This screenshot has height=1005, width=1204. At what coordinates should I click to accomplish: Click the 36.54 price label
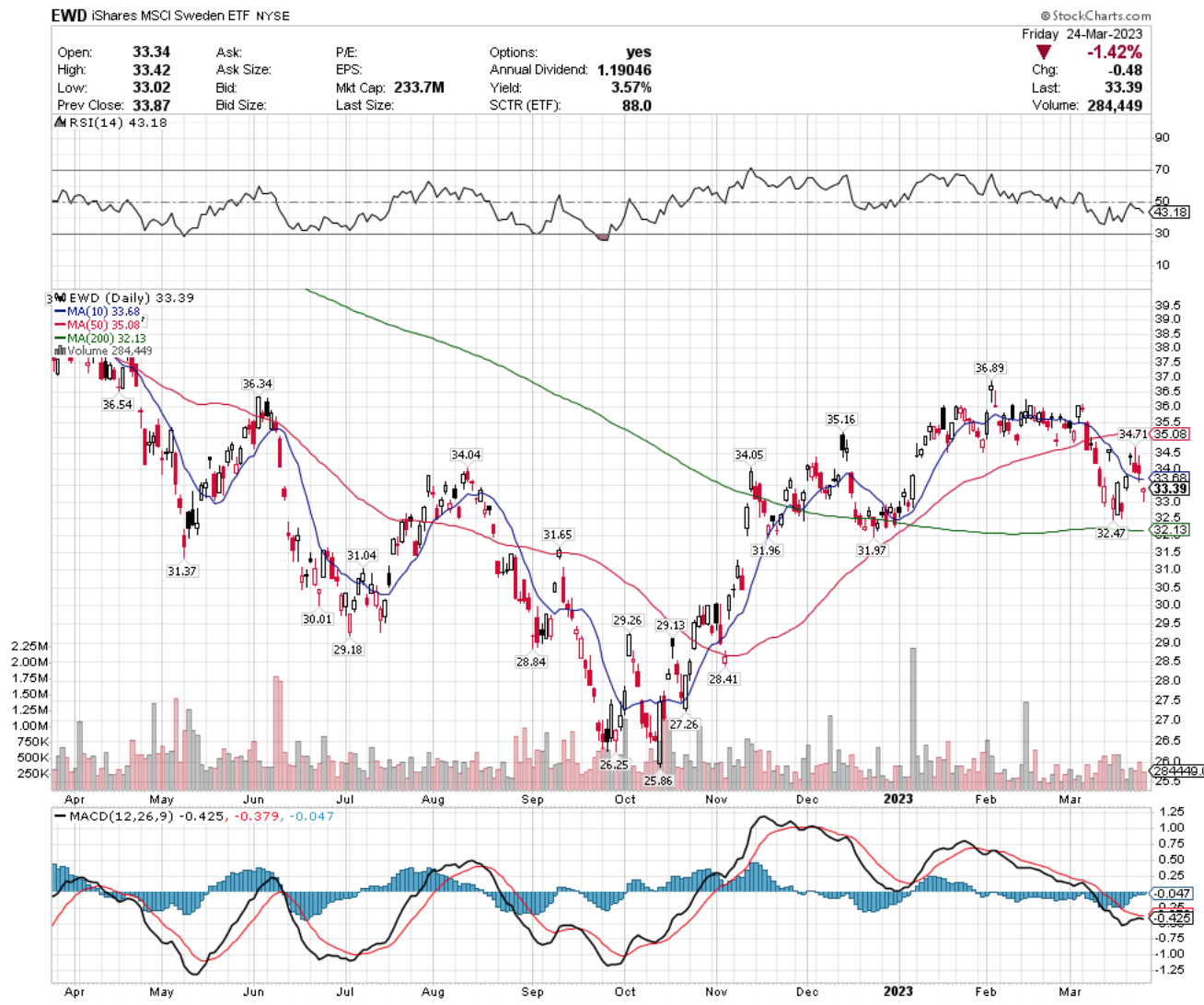(x=117, y=405)
